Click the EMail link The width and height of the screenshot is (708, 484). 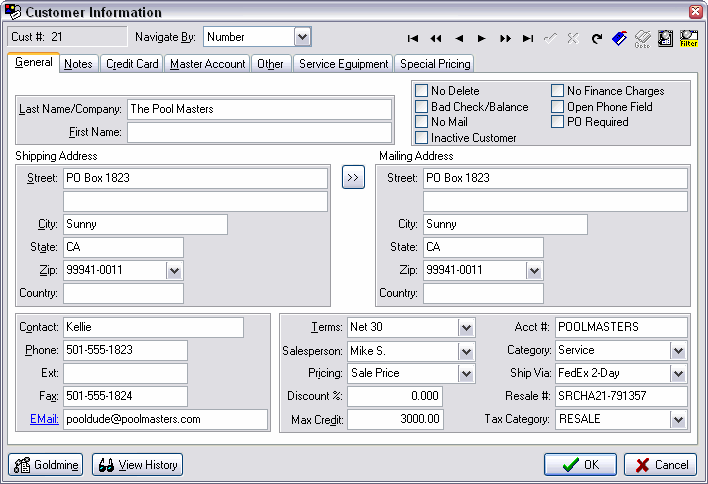(44, 419)
